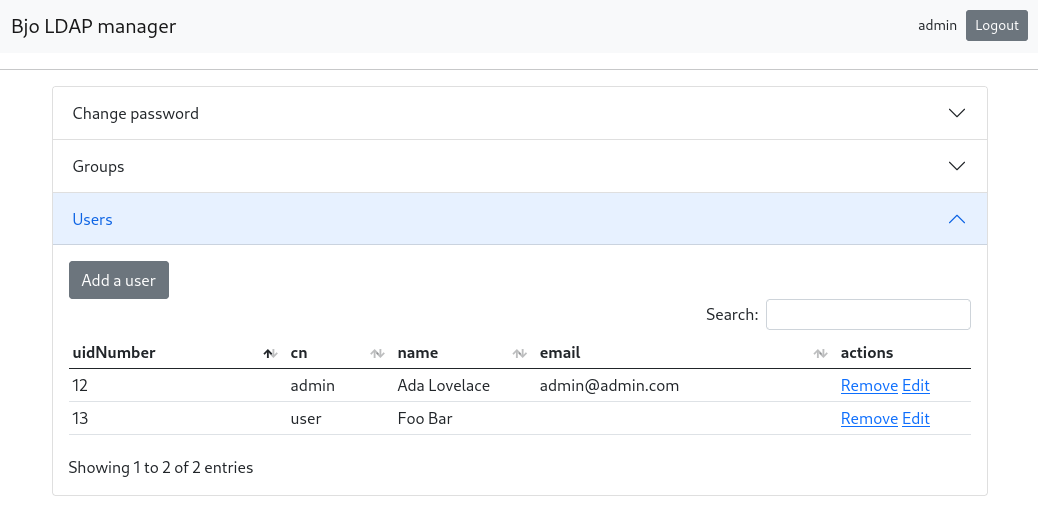The image size is (1038, 526).
Task: Open the Bjo LDAP manager home title
Action: tap(93, 26)
